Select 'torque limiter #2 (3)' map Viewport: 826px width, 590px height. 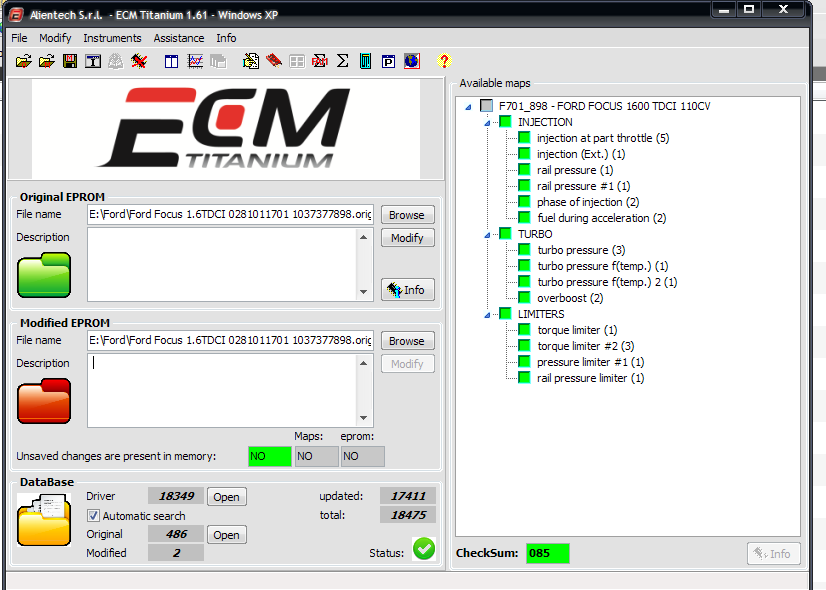tap(586, 346)
